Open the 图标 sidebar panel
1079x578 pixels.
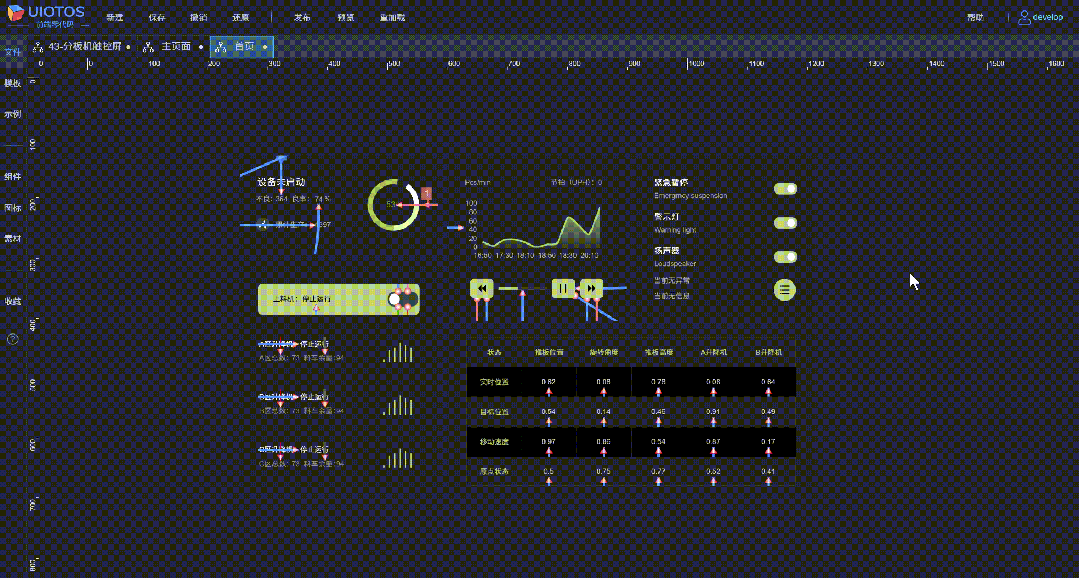tap(12, 207)
